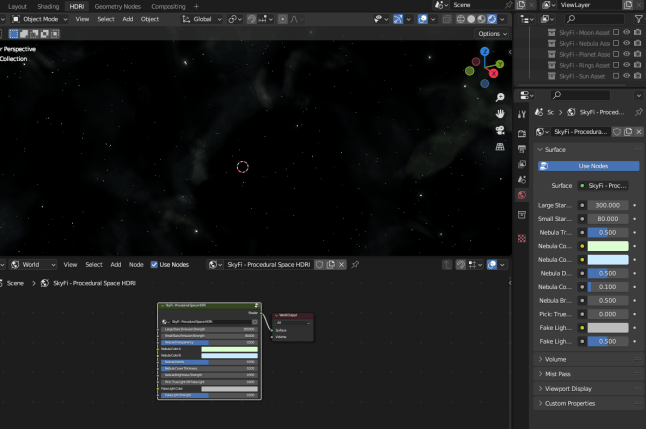Toggle Use Nodes checkbox in node editor
The width and height of the screenshot is (646, 429).
pyautogui.click(x=154, y=265)
